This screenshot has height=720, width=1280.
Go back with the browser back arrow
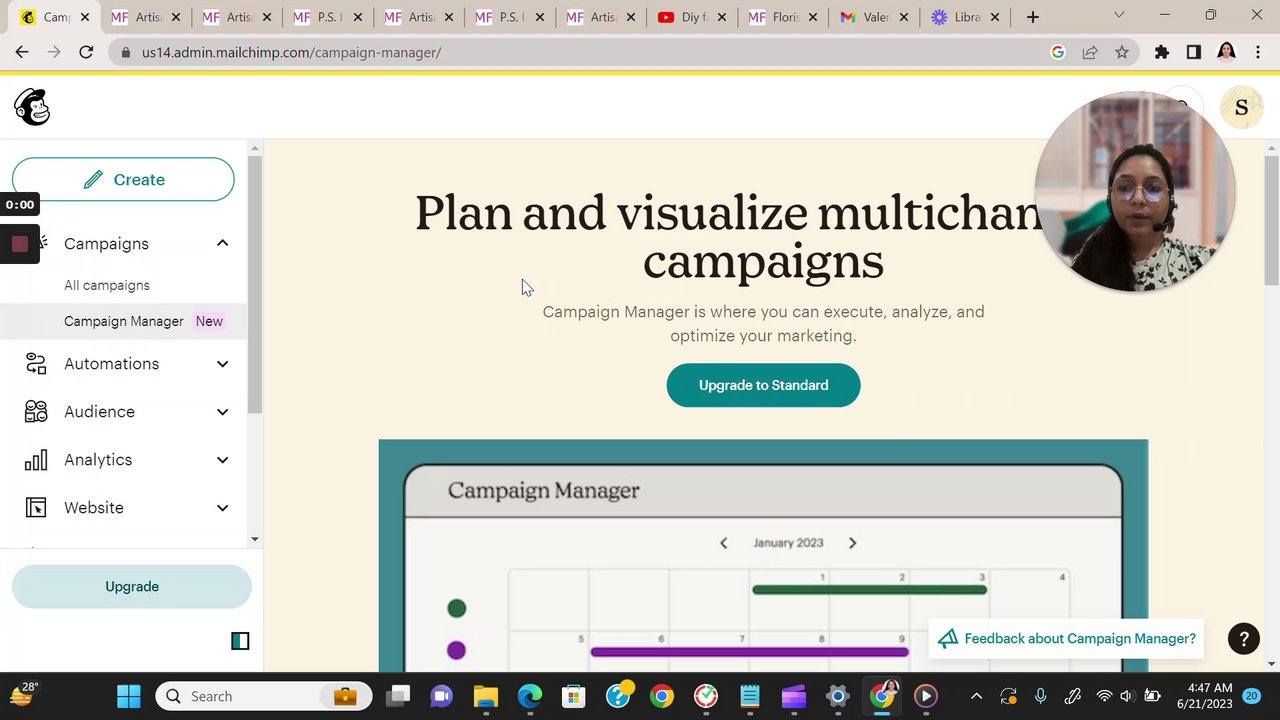pos(22,52)
